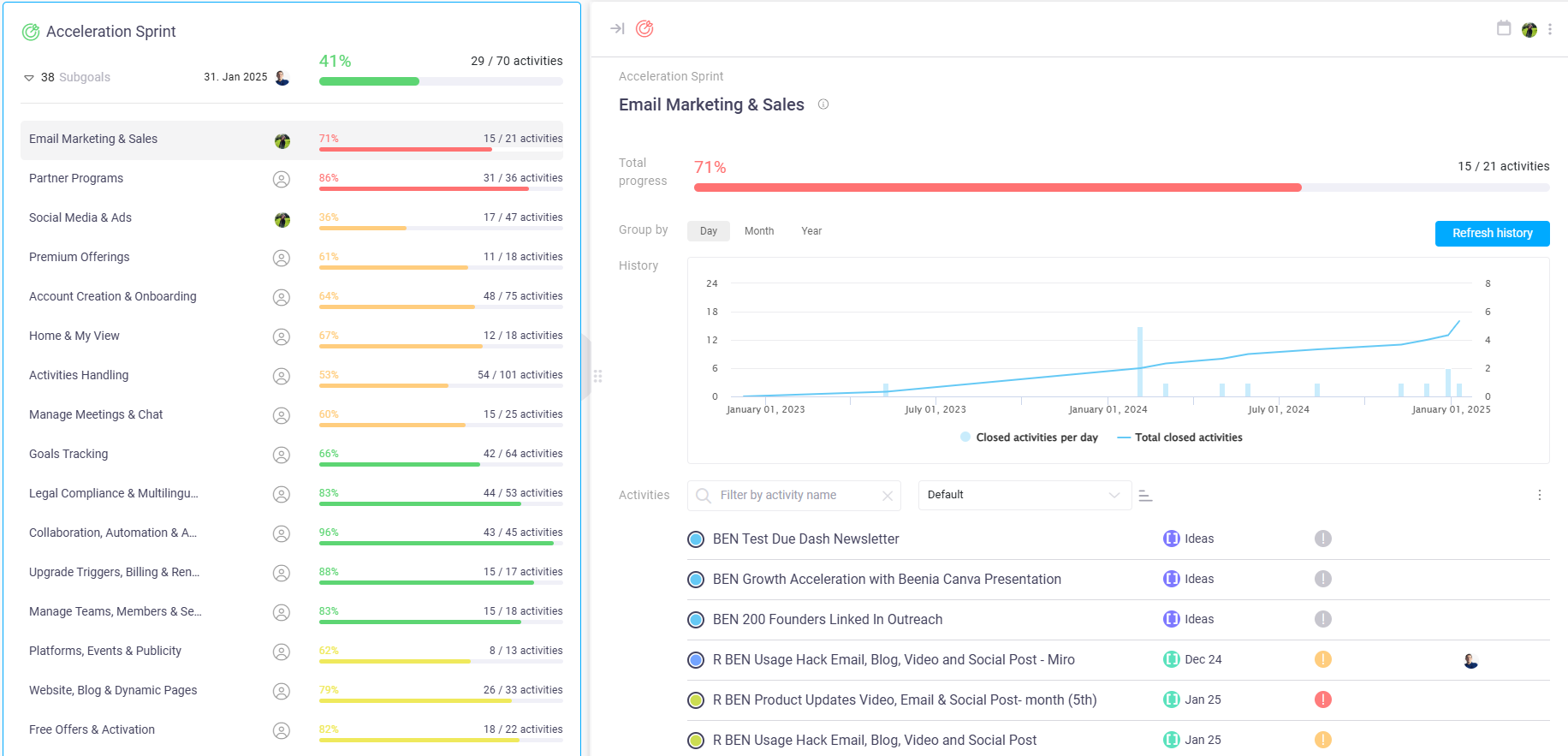This screenshot has width=1568, height=756.
Task: Collapse the detail panel with arrow icon
Action: [617, 29]
